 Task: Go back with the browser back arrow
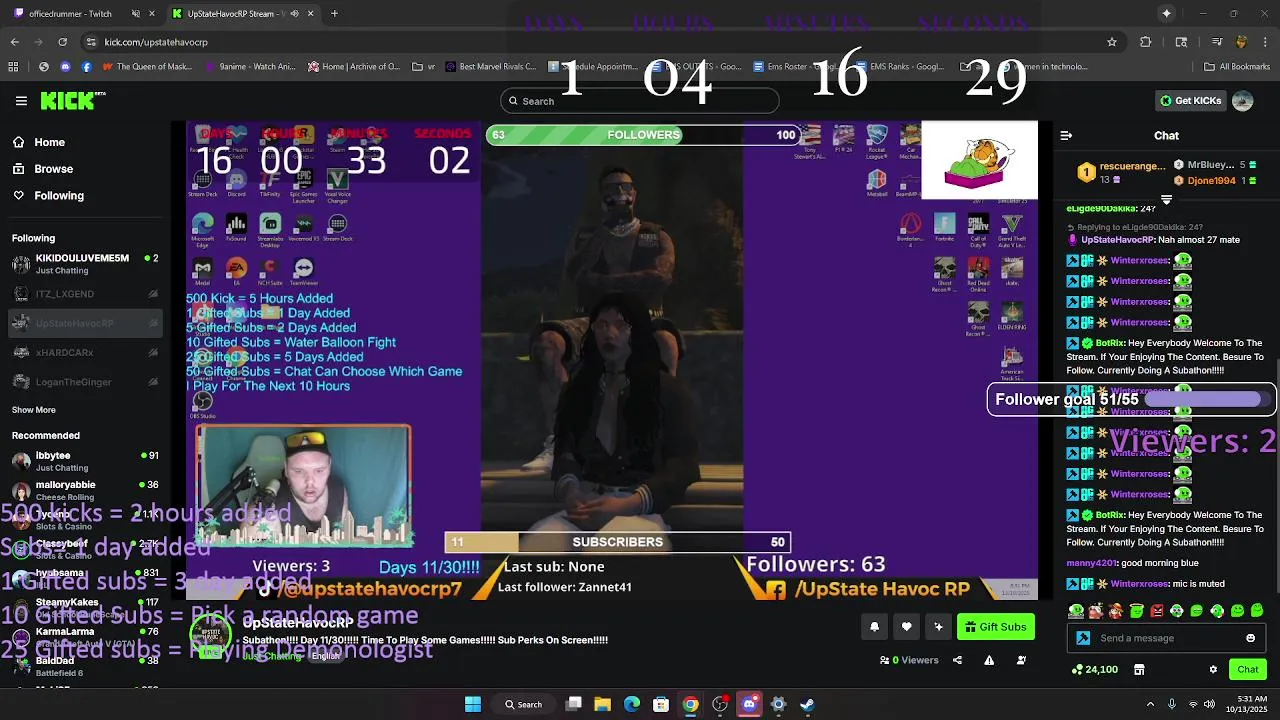point(14,42)
